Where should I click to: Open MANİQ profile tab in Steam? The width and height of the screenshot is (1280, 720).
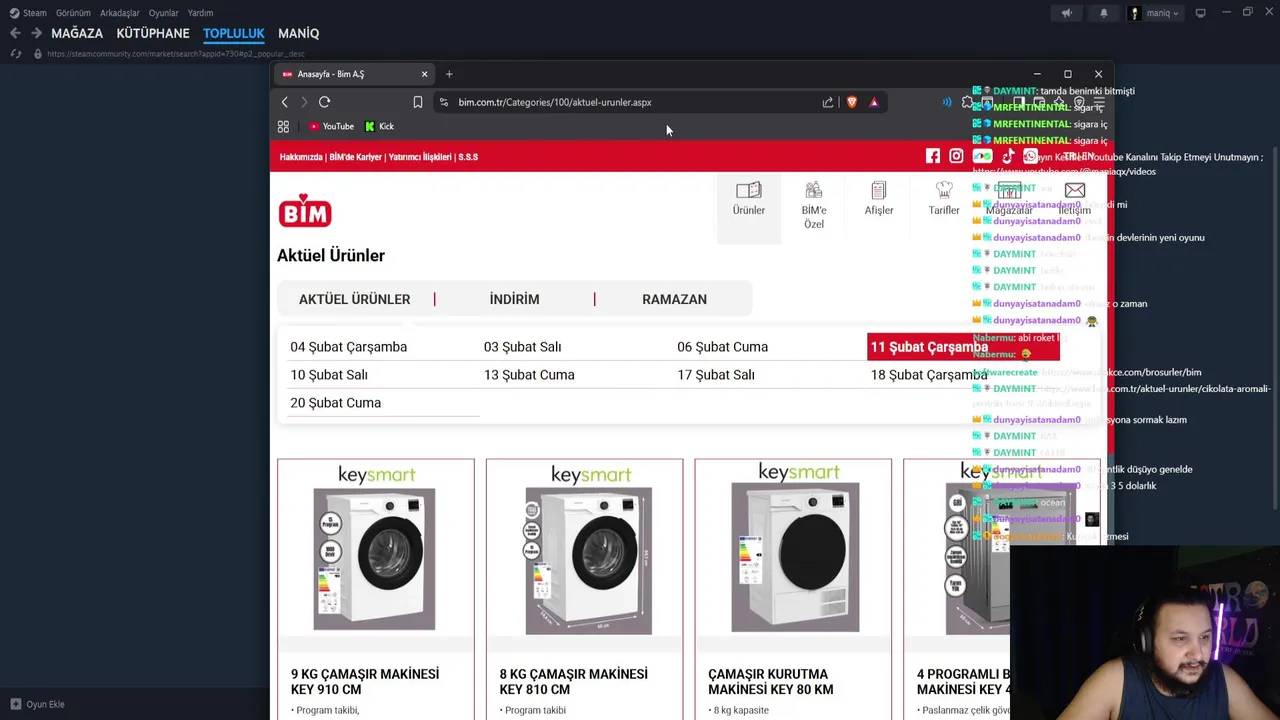point(298,33)
